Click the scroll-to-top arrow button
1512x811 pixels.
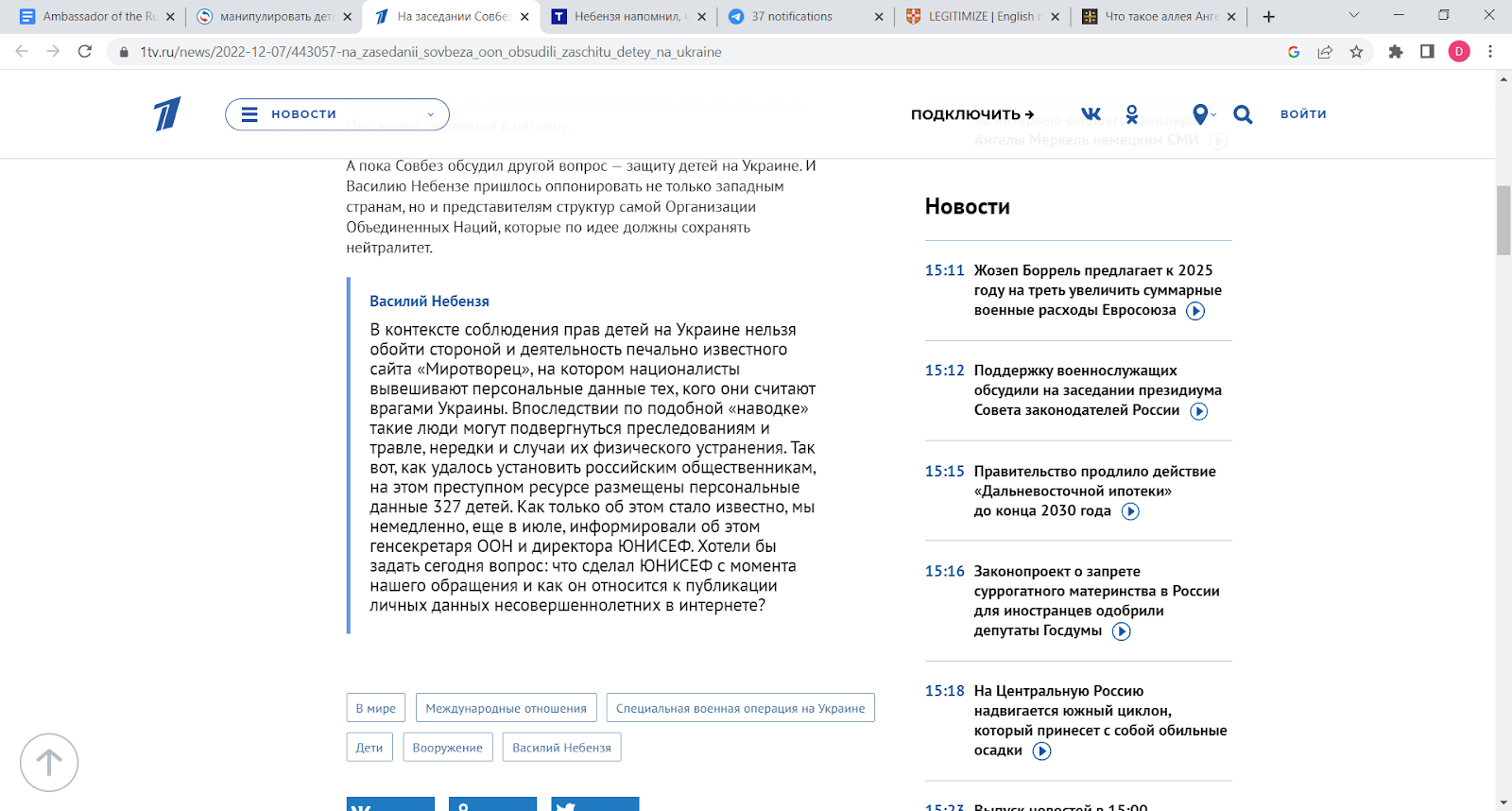coord(49,763)
